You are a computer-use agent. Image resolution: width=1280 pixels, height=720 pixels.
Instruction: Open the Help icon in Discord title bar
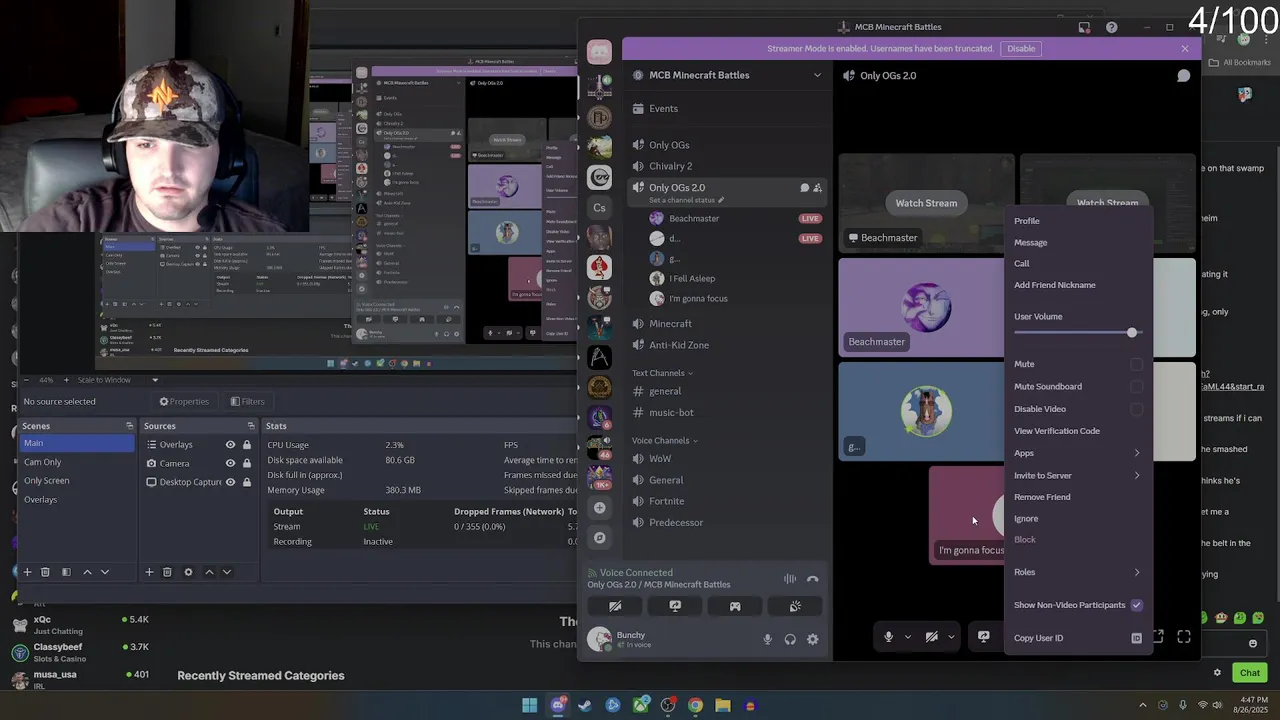[1111, 27]
